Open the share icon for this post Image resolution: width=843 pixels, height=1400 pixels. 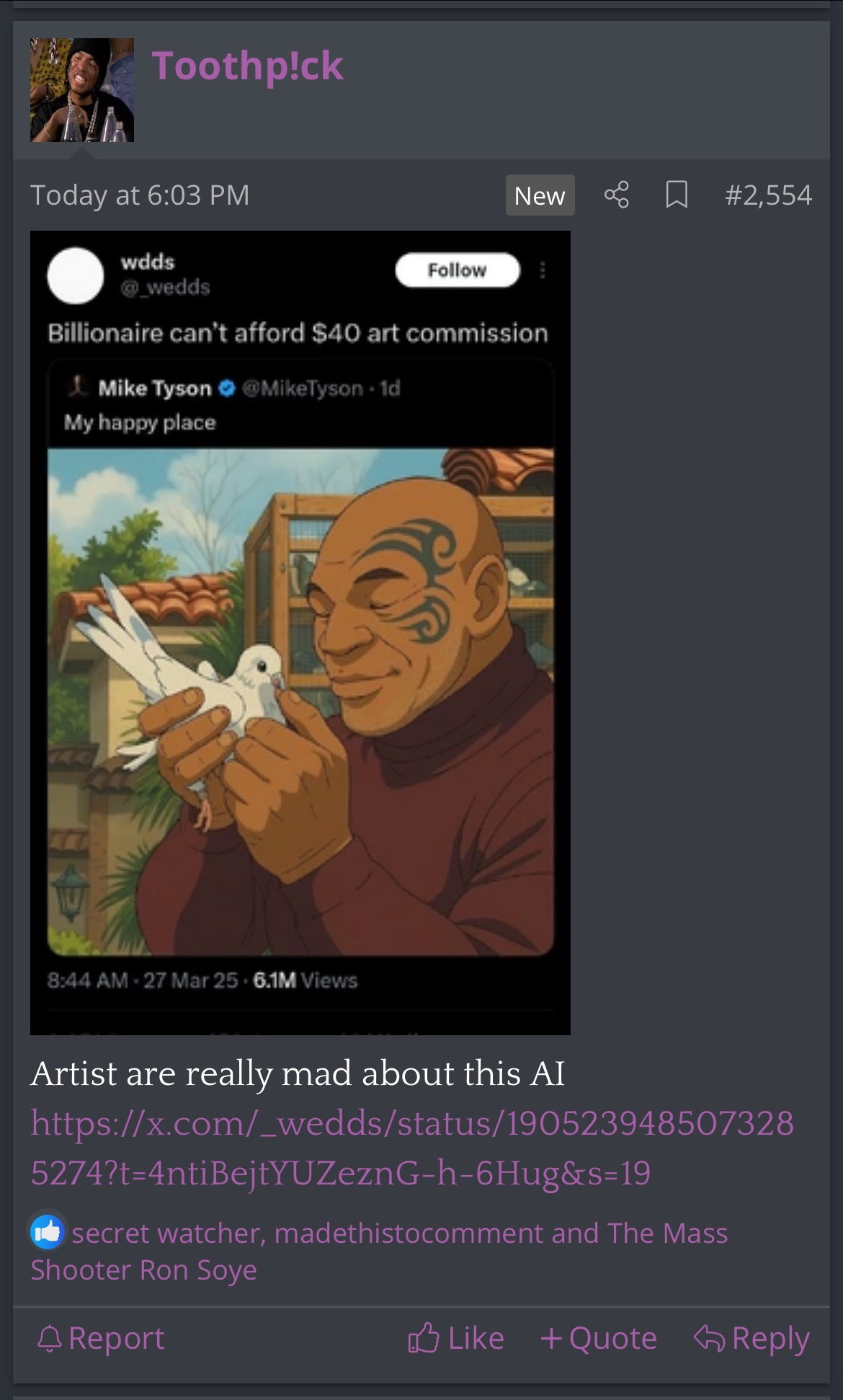(x=616, y=195)
